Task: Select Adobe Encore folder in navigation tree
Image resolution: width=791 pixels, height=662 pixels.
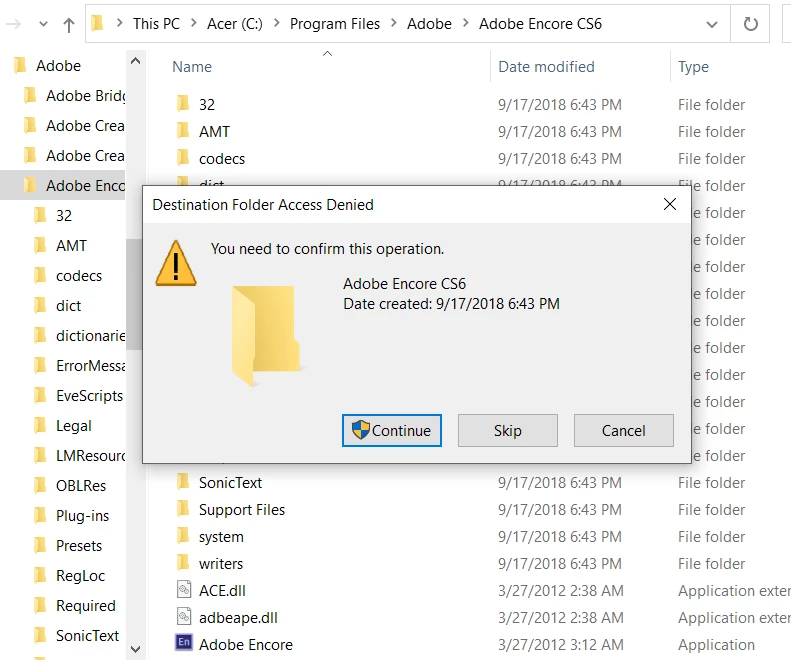Action: (x=85, y=185)
